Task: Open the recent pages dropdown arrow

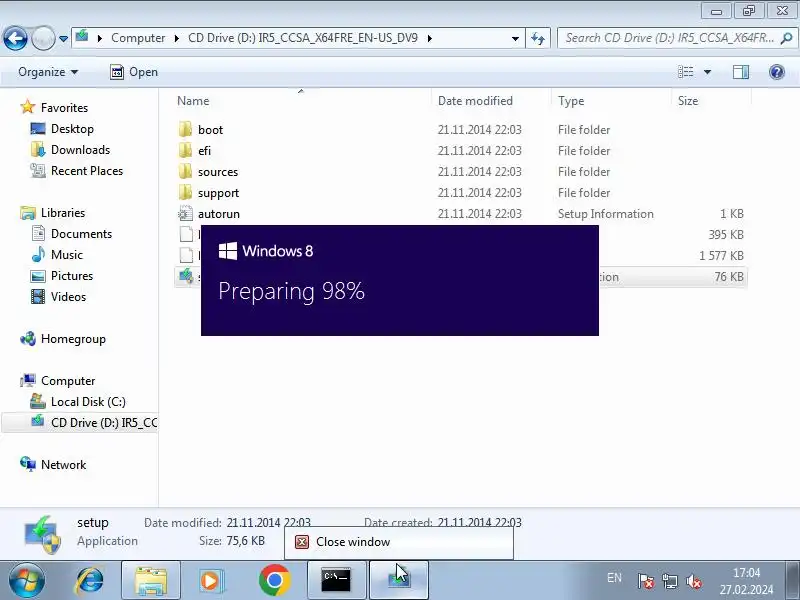Action: (x=63, y=38)
